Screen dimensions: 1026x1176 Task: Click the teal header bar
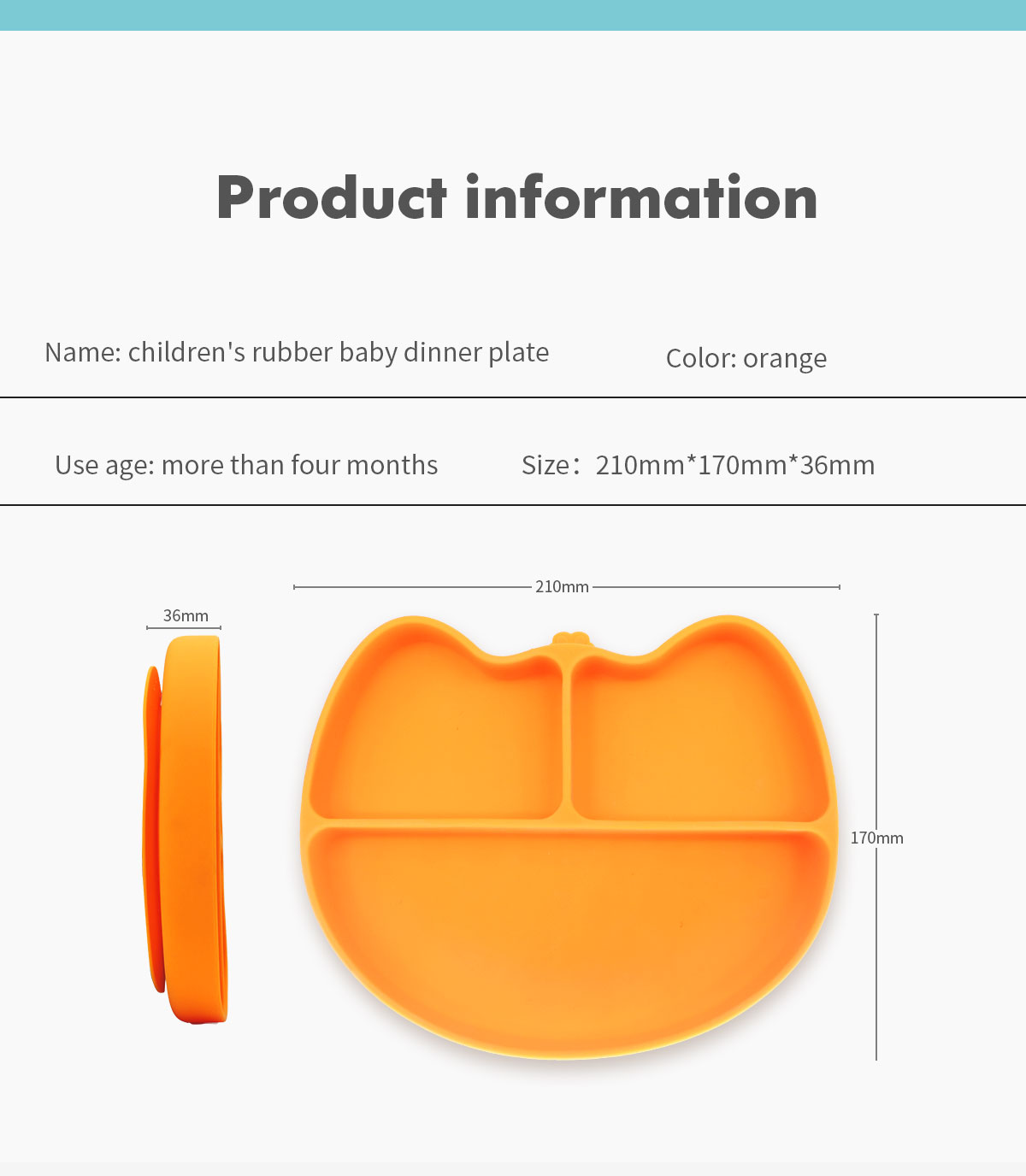pyautogui.click(x=513, y=15)
